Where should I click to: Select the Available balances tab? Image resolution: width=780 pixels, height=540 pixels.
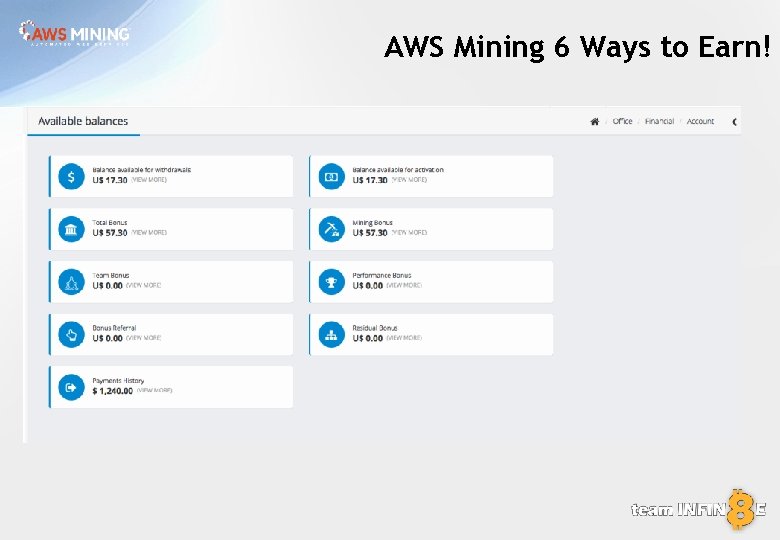(x=83, y=121)
